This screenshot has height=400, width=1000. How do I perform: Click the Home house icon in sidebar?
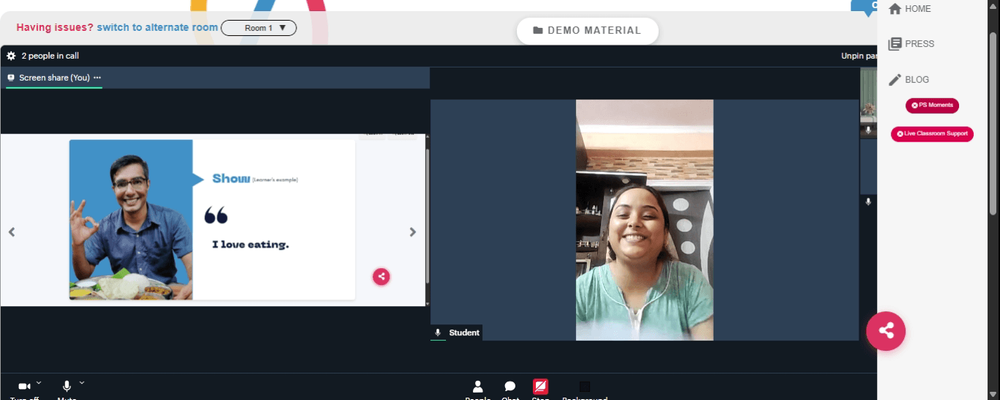895,9
